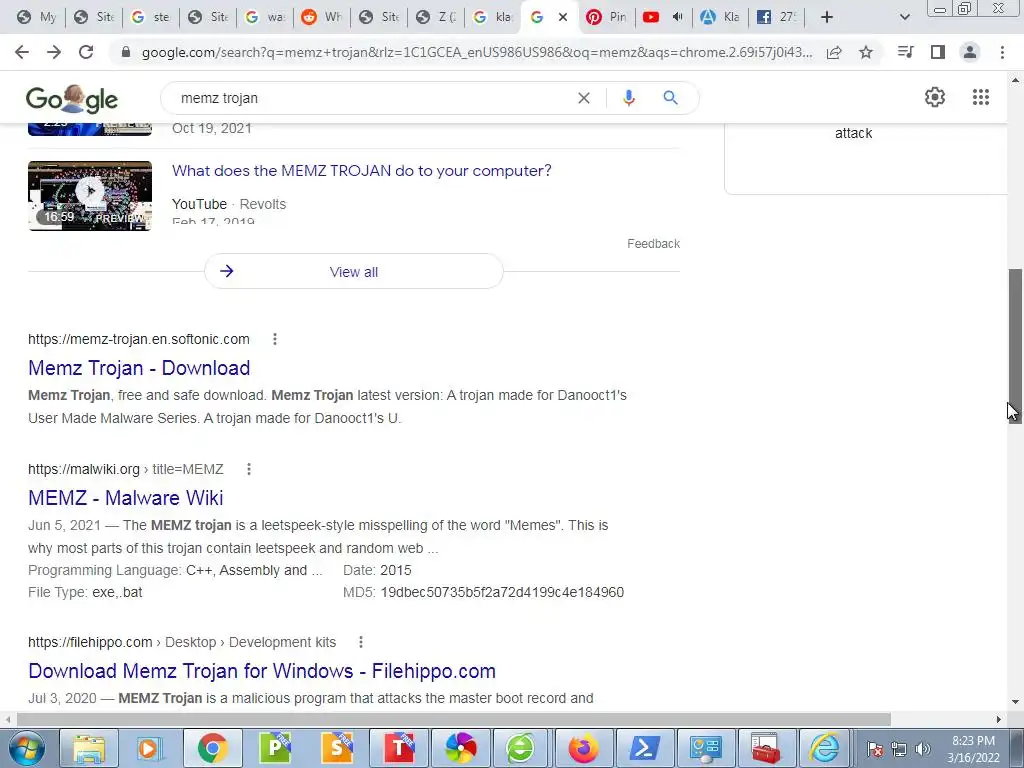
Task: Click the site lock icon in address bar
Action: (126, 52)
